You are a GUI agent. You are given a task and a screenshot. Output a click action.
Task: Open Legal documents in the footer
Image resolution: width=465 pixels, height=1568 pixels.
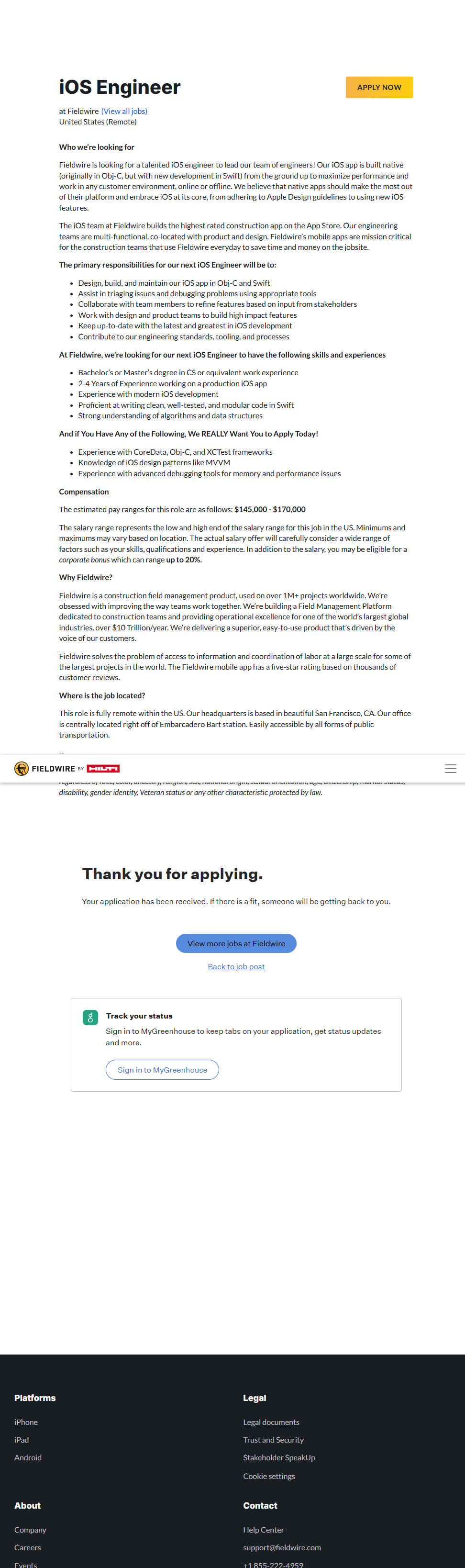point(271,1422)
